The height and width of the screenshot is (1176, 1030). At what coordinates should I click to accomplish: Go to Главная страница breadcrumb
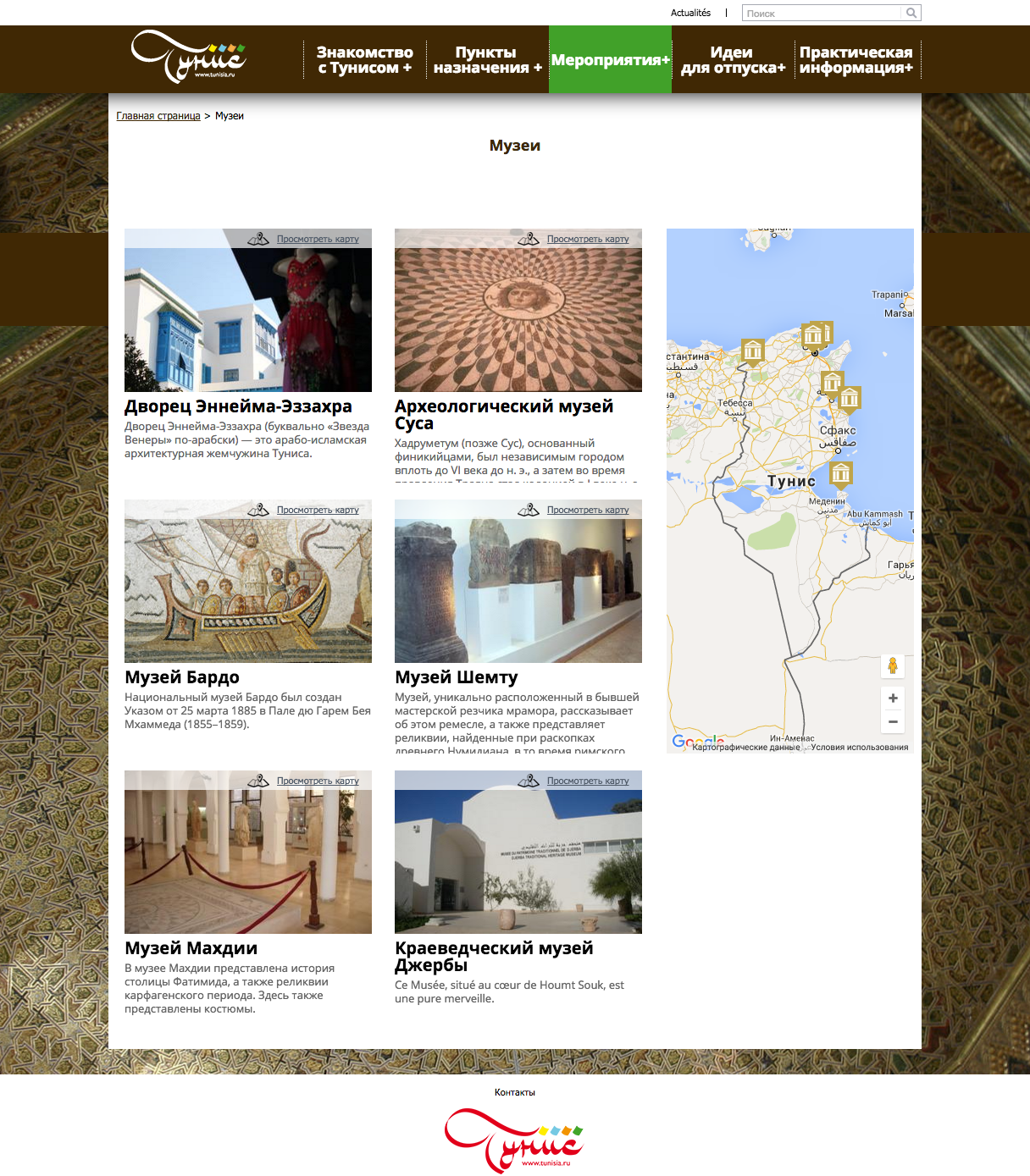coord(158,116)
